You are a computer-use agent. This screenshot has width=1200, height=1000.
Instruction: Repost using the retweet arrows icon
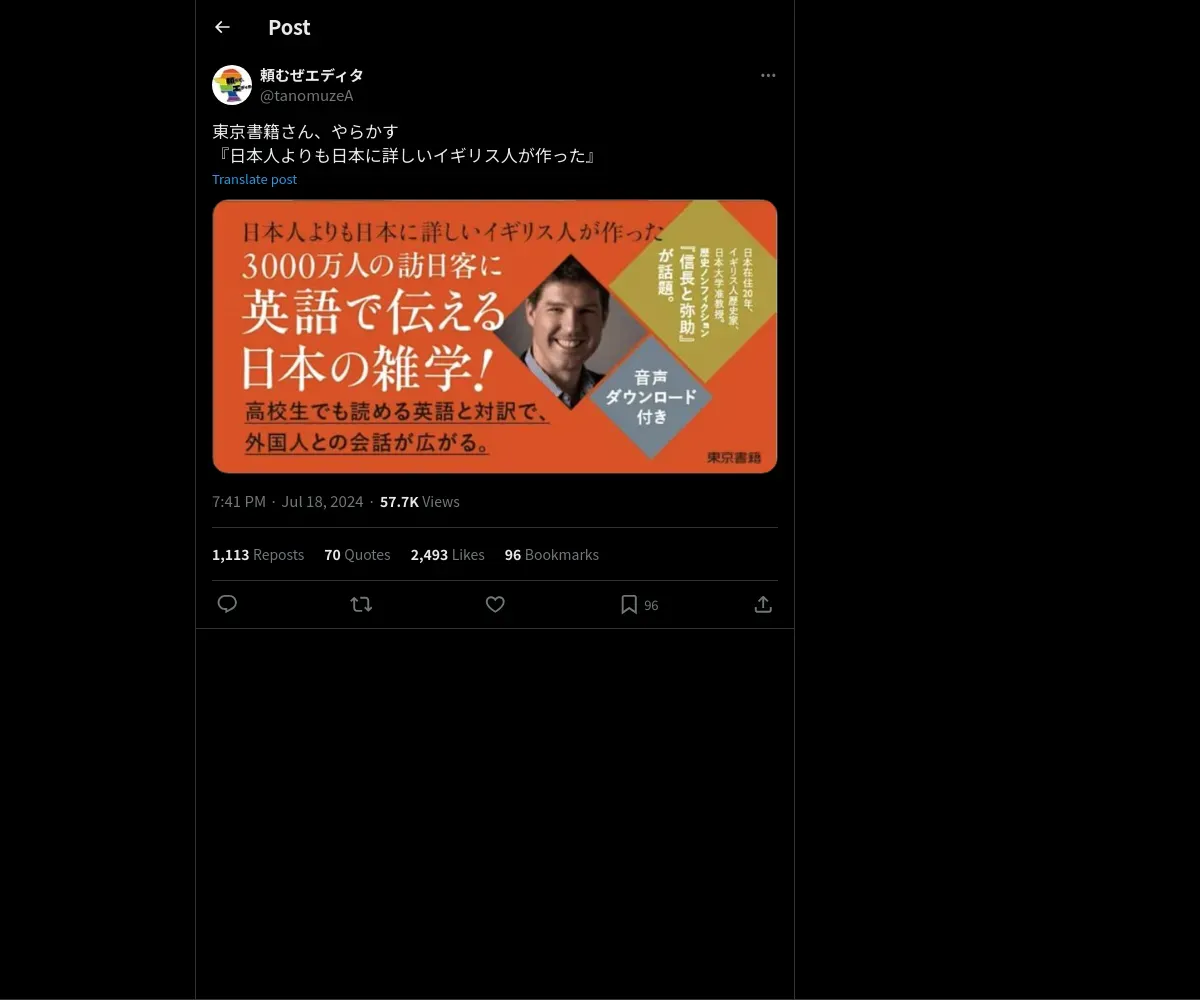[x=361, y=604]
